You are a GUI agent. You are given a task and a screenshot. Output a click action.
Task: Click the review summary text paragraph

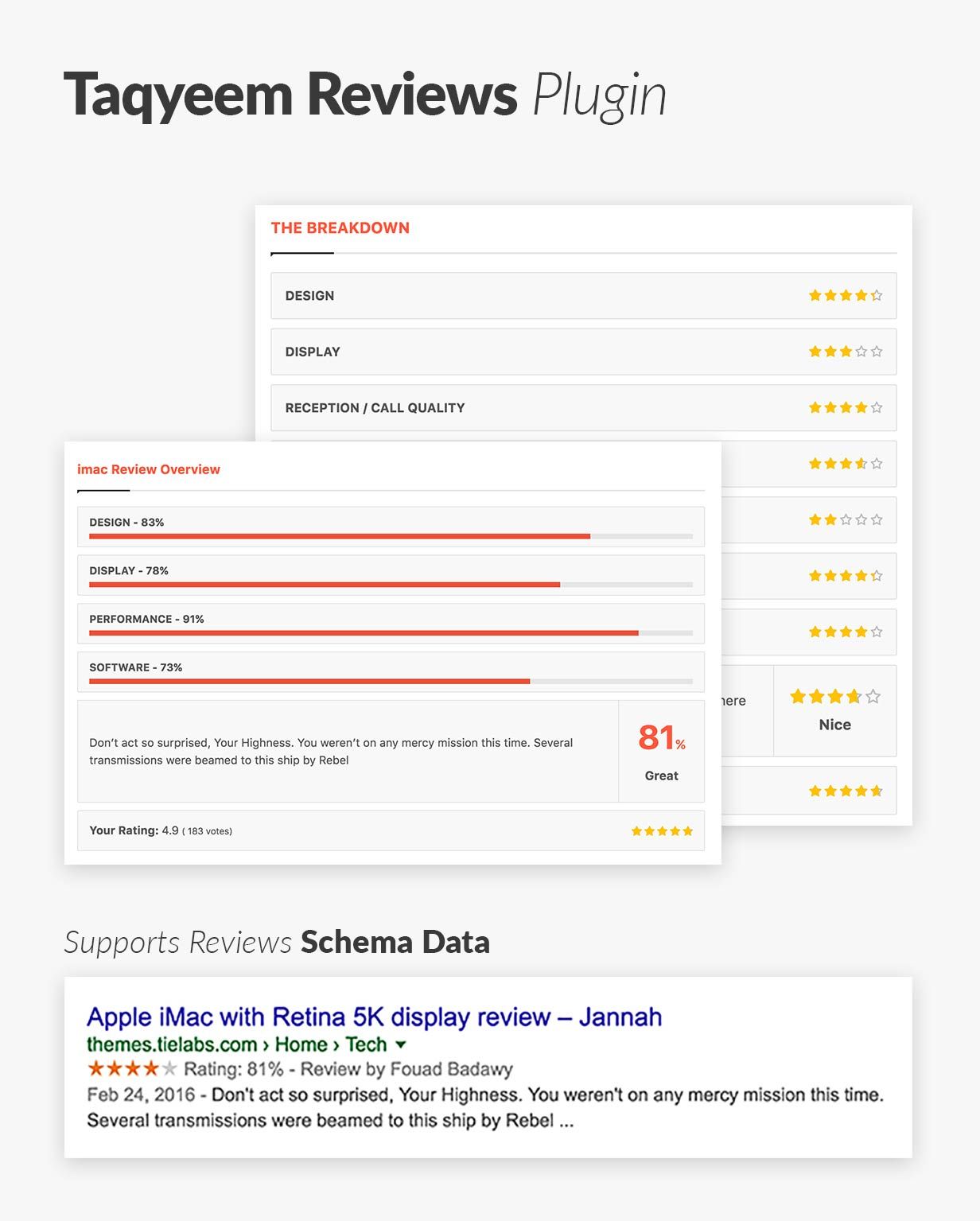[x=331, y=752]
